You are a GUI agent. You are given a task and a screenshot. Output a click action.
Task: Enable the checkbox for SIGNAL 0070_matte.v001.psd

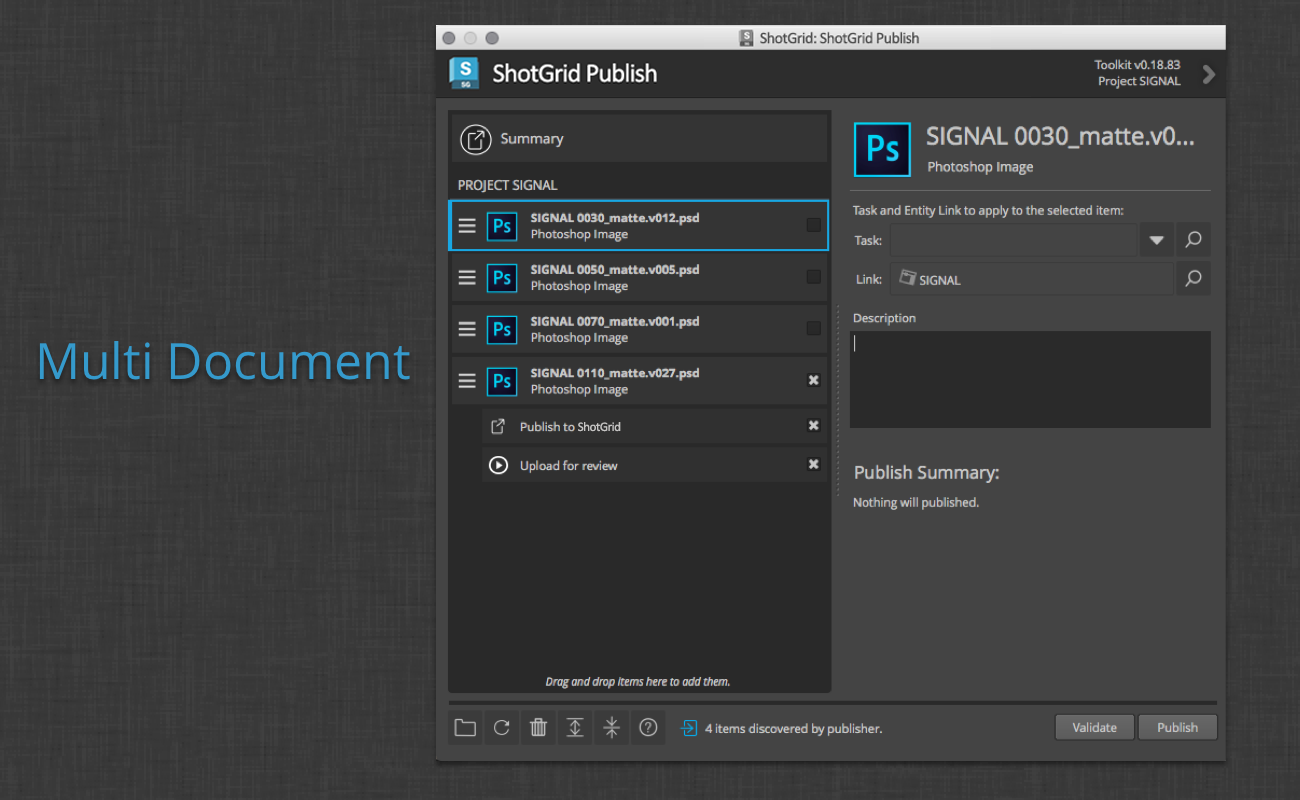(814, 329)
